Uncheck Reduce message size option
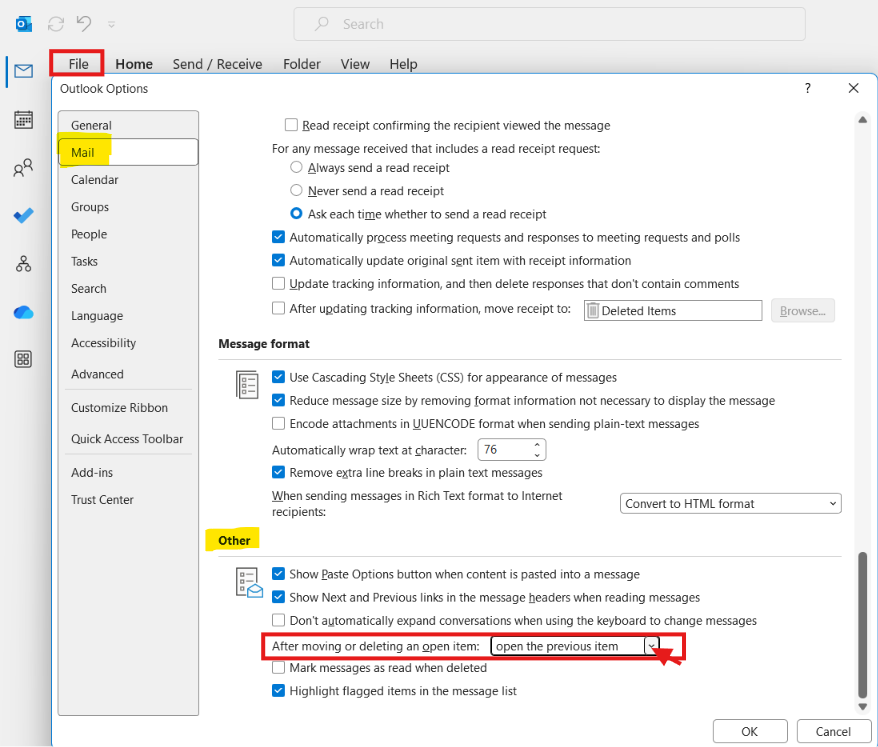The height and width of the screenshot is (747, 878). (x=278, y=400)
